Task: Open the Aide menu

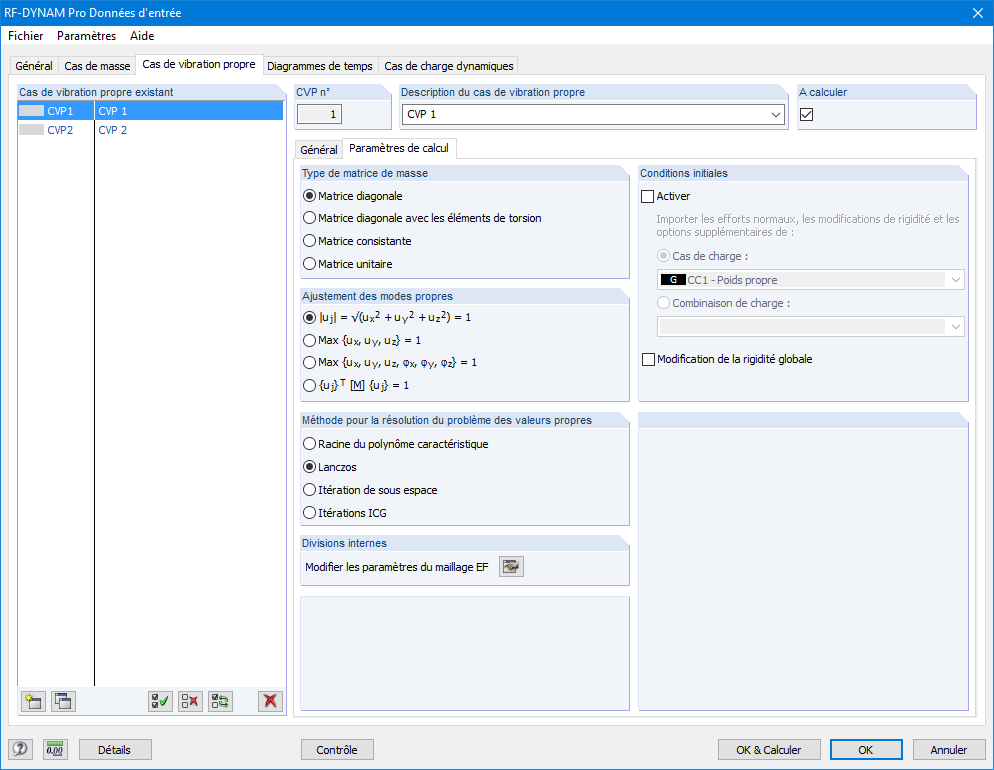Action: 142,35
